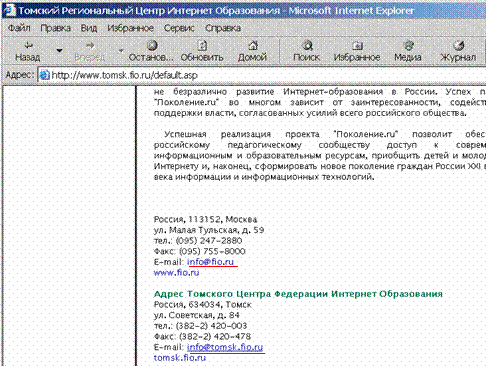Open the Назад history dropdown arrow
The image size is (486, 366).
coord(59,51)
